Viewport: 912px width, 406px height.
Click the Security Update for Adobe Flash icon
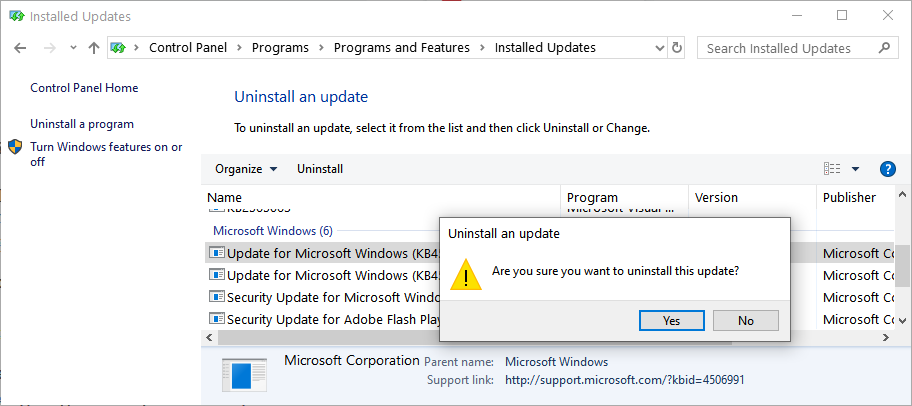pyautogui.click(x=217, y=319)
